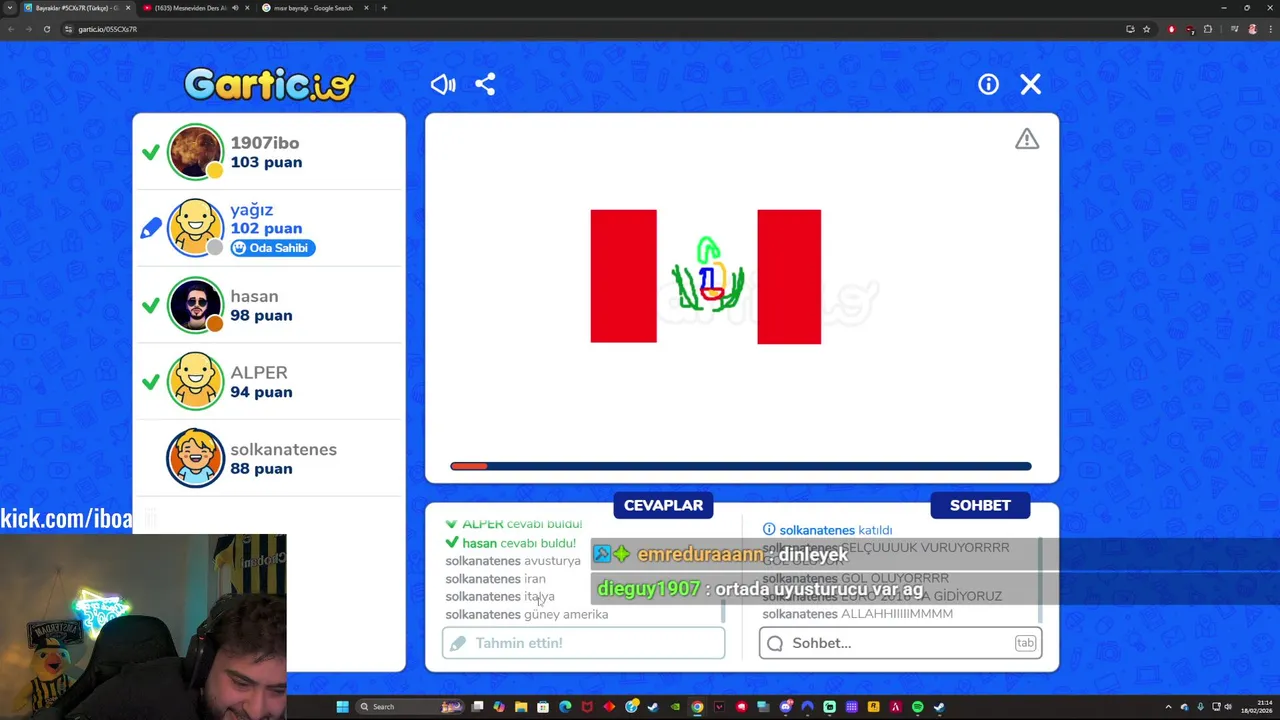This screenshot has height=720, width=1280.
Task: Reload the page
Action: coord(46,29)
